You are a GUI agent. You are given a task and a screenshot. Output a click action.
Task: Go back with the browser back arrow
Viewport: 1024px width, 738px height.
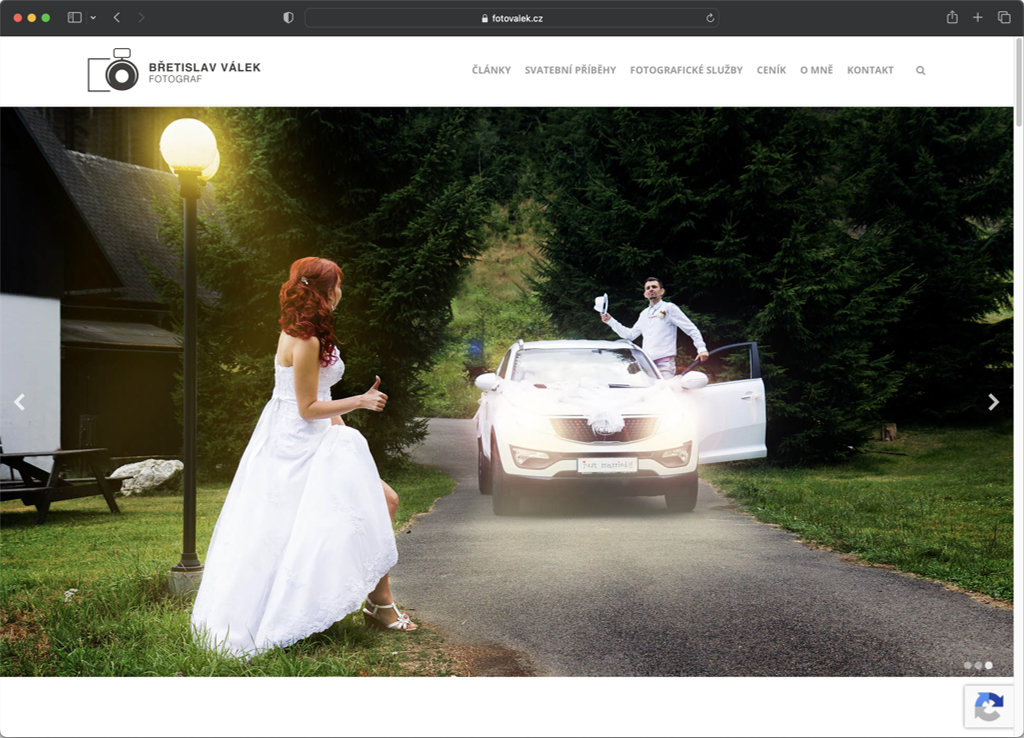[117, 18]
